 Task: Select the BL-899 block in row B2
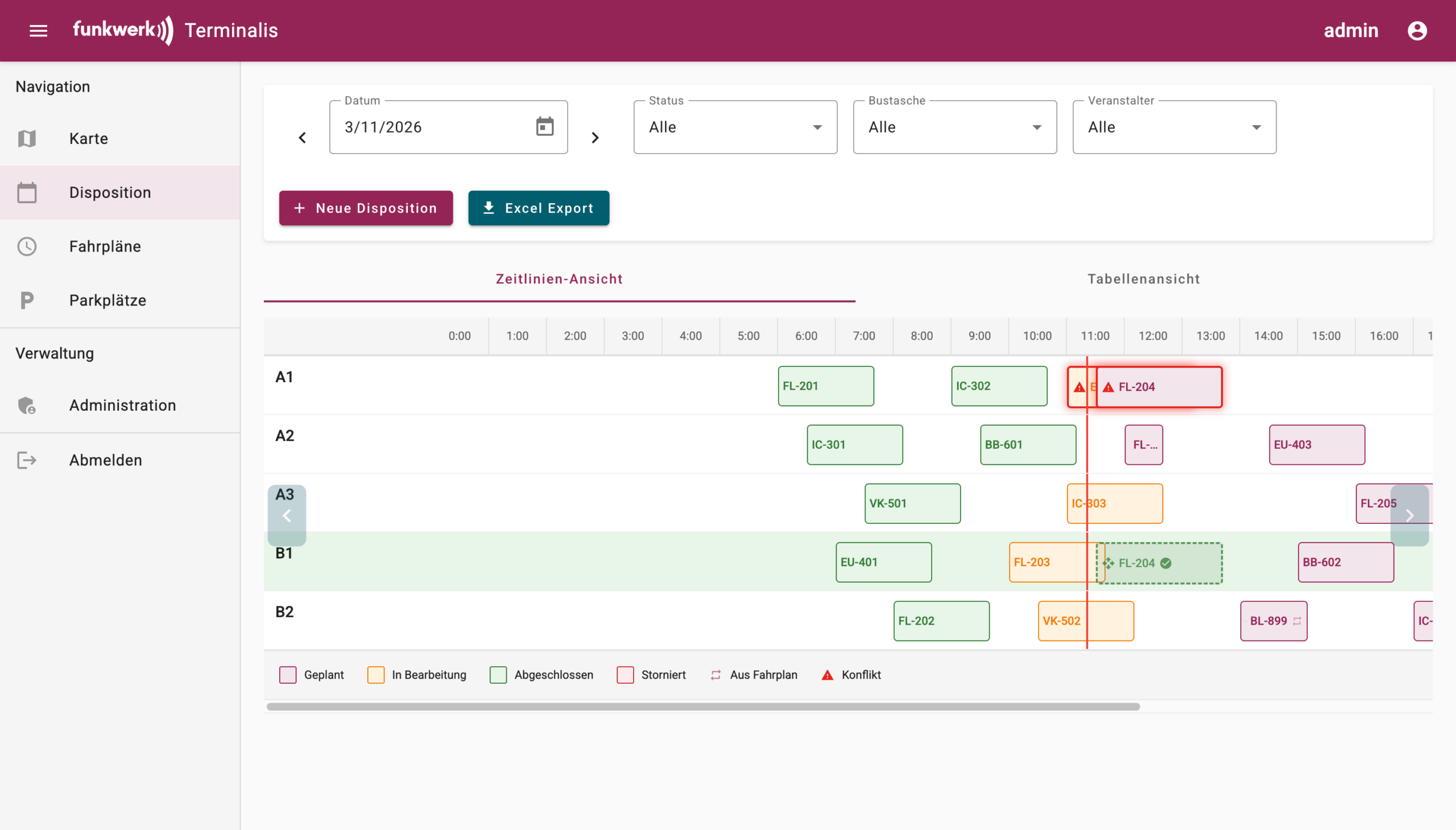[x=1273, y=621]
